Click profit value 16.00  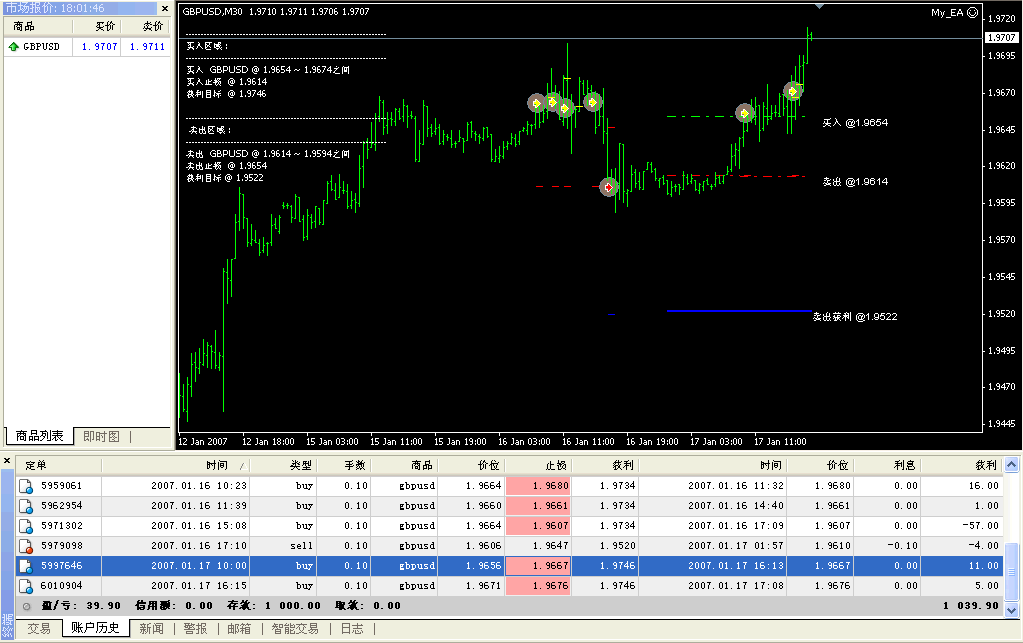tap(984, 486)
